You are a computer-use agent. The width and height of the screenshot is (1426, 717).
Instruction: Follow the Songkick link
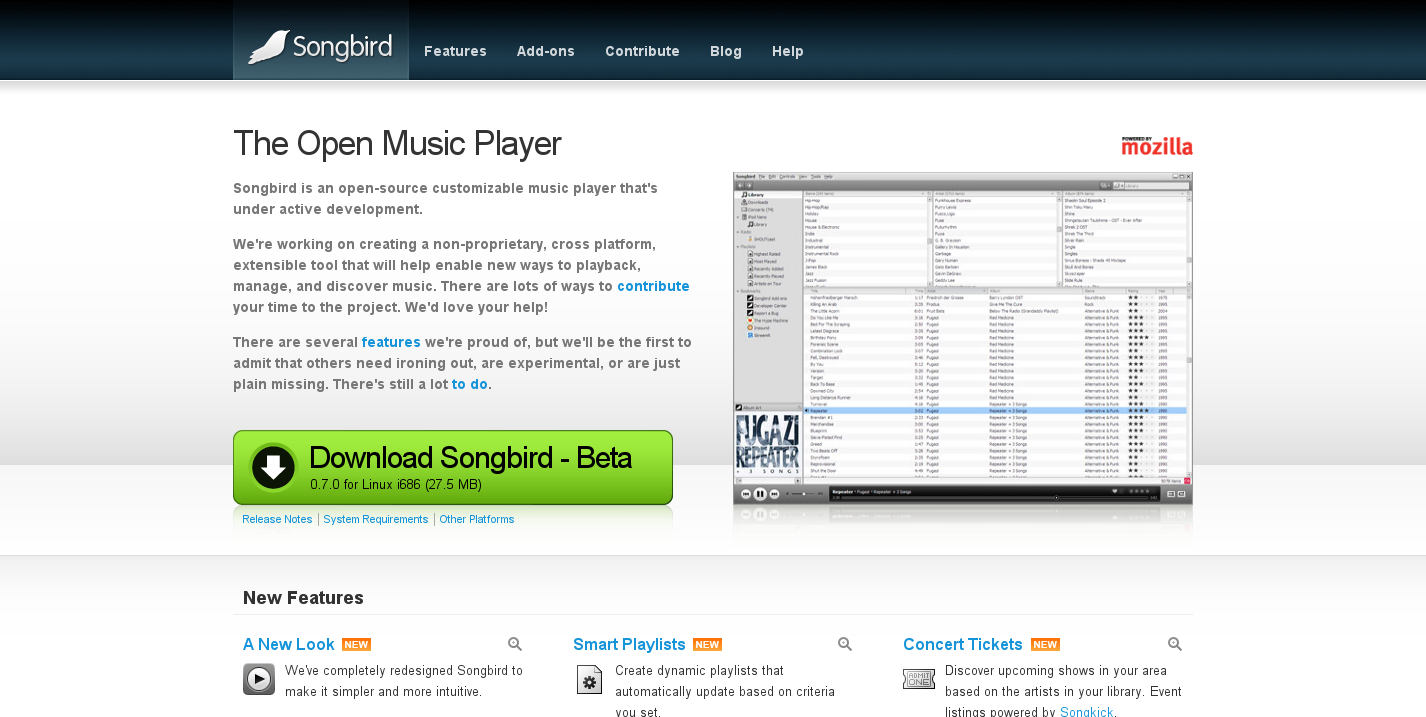(x=1087, y=712)
